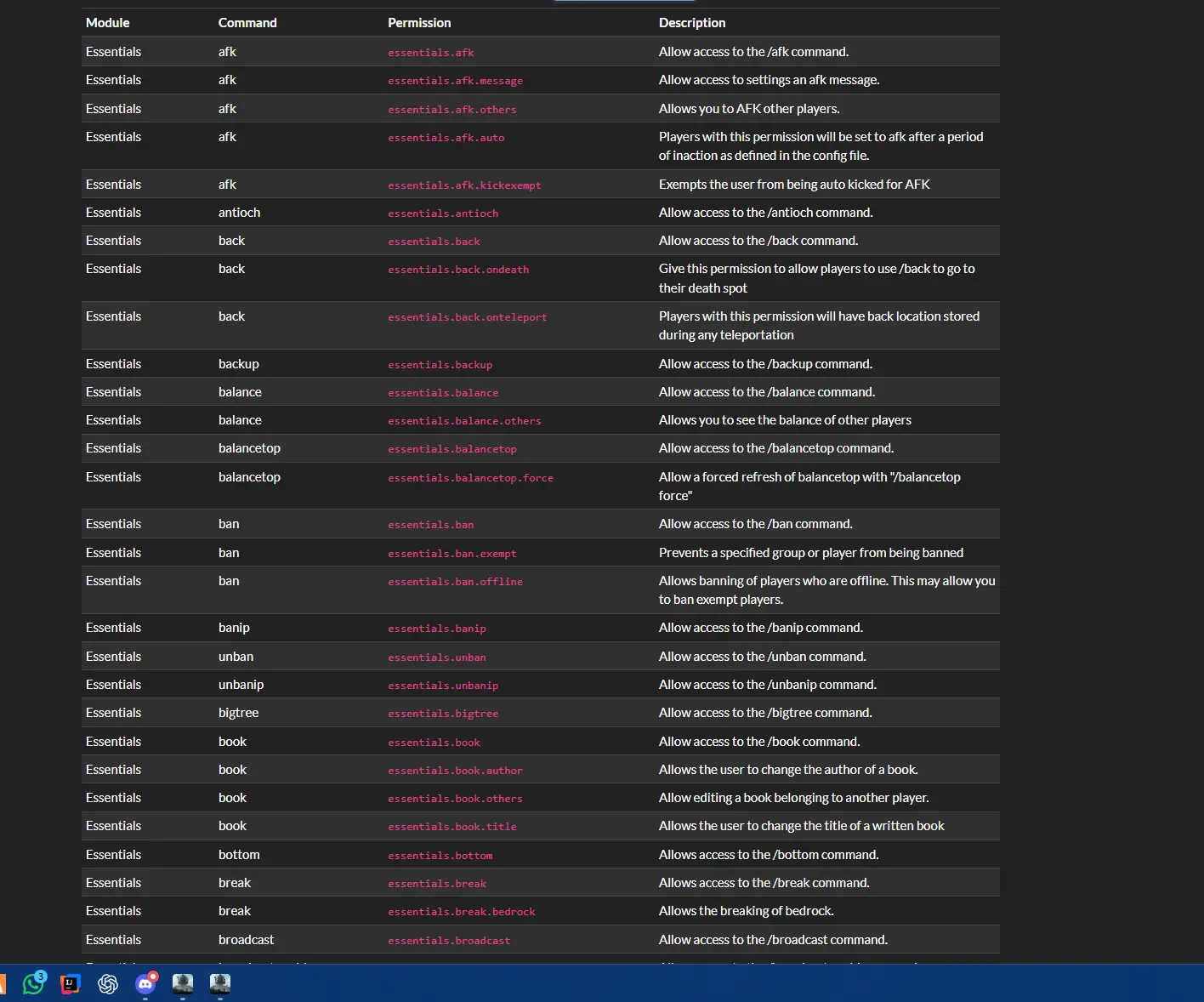1204x1002 pixels.
Task: Select the essentials.book.author permission
Action: (455, 771)
